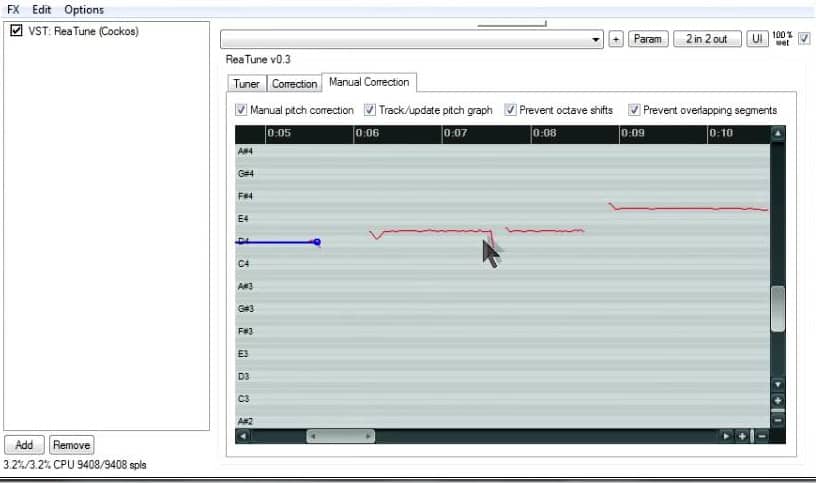The width and height of the screenshot is (816, 483).
Task: Click the Add FX button
Action: (24, 445)
